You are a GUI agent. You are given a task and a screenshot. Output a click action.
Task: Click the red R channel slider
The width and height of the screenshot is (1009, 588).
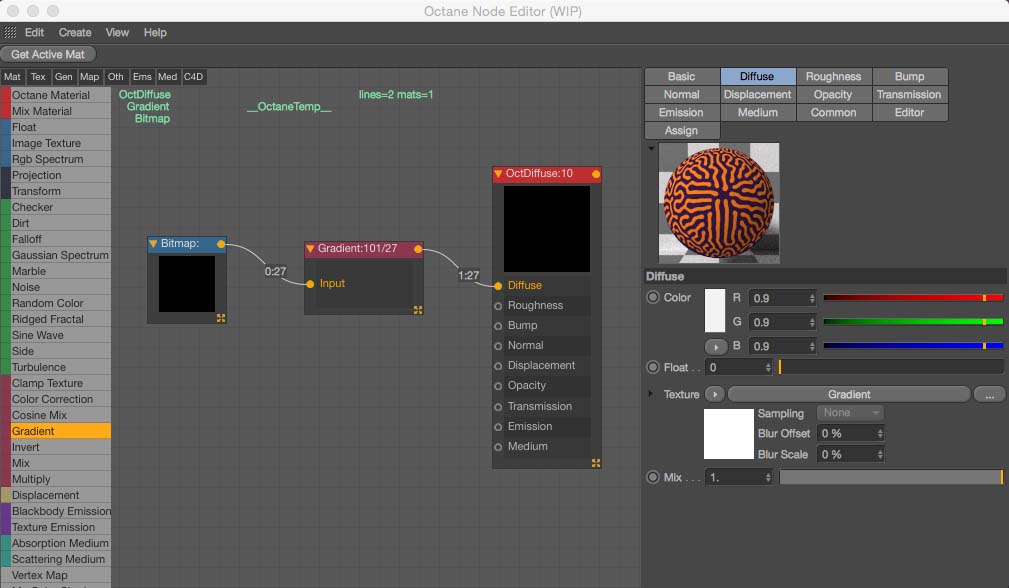click(913, 298)
